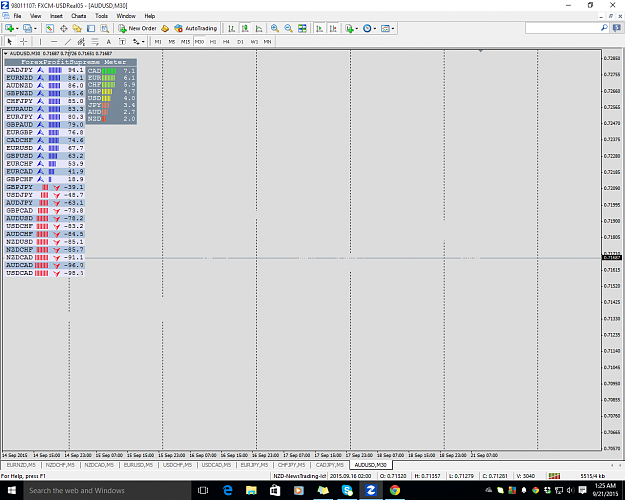Open the MetaEditor book icon
This screenshot has height=500, width=625.
click(165, 28)
